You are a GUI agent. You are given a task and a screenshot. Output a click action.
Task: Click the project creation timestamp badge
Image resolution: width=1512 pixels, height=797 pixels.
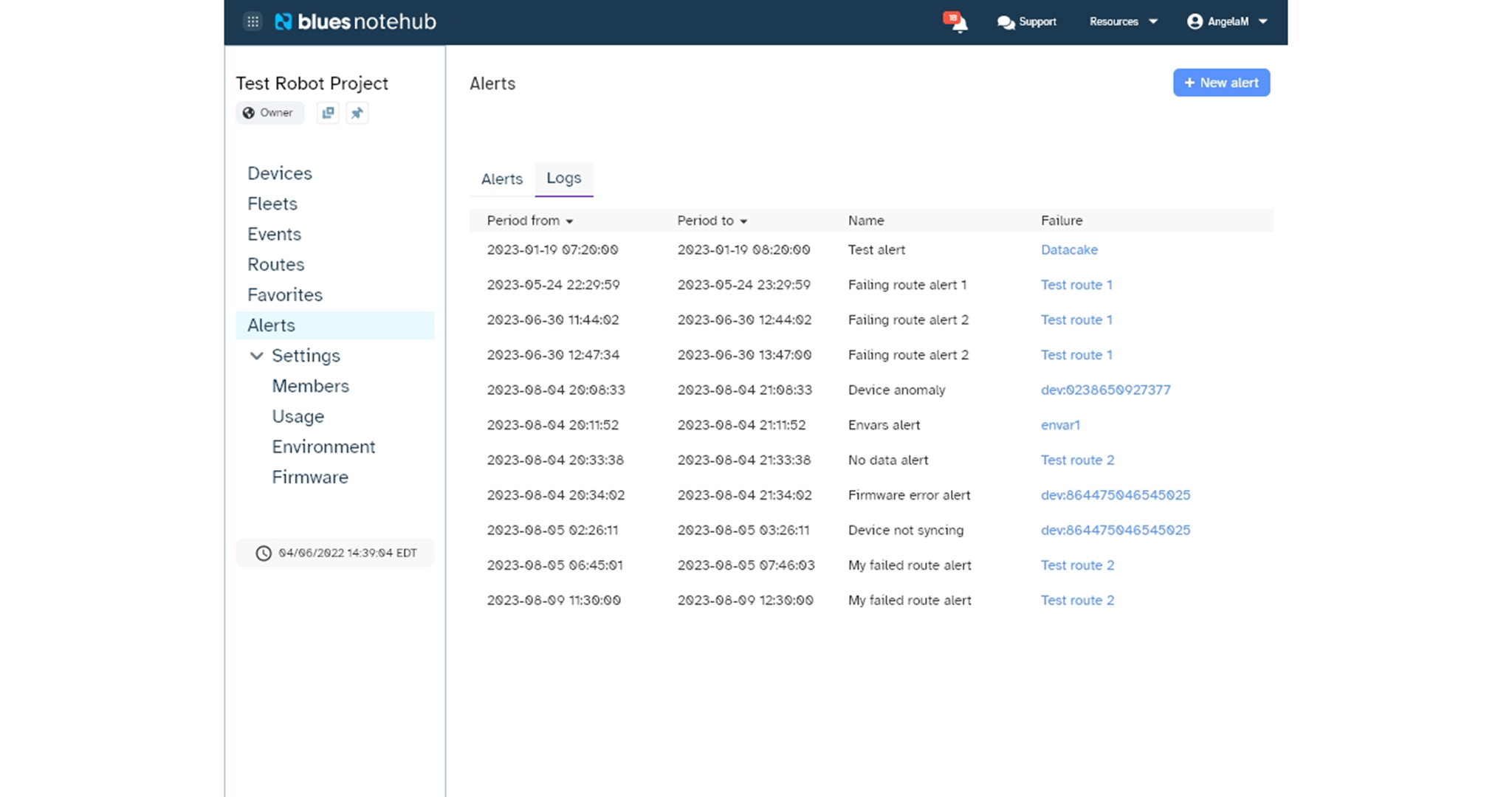pos(335,553)
